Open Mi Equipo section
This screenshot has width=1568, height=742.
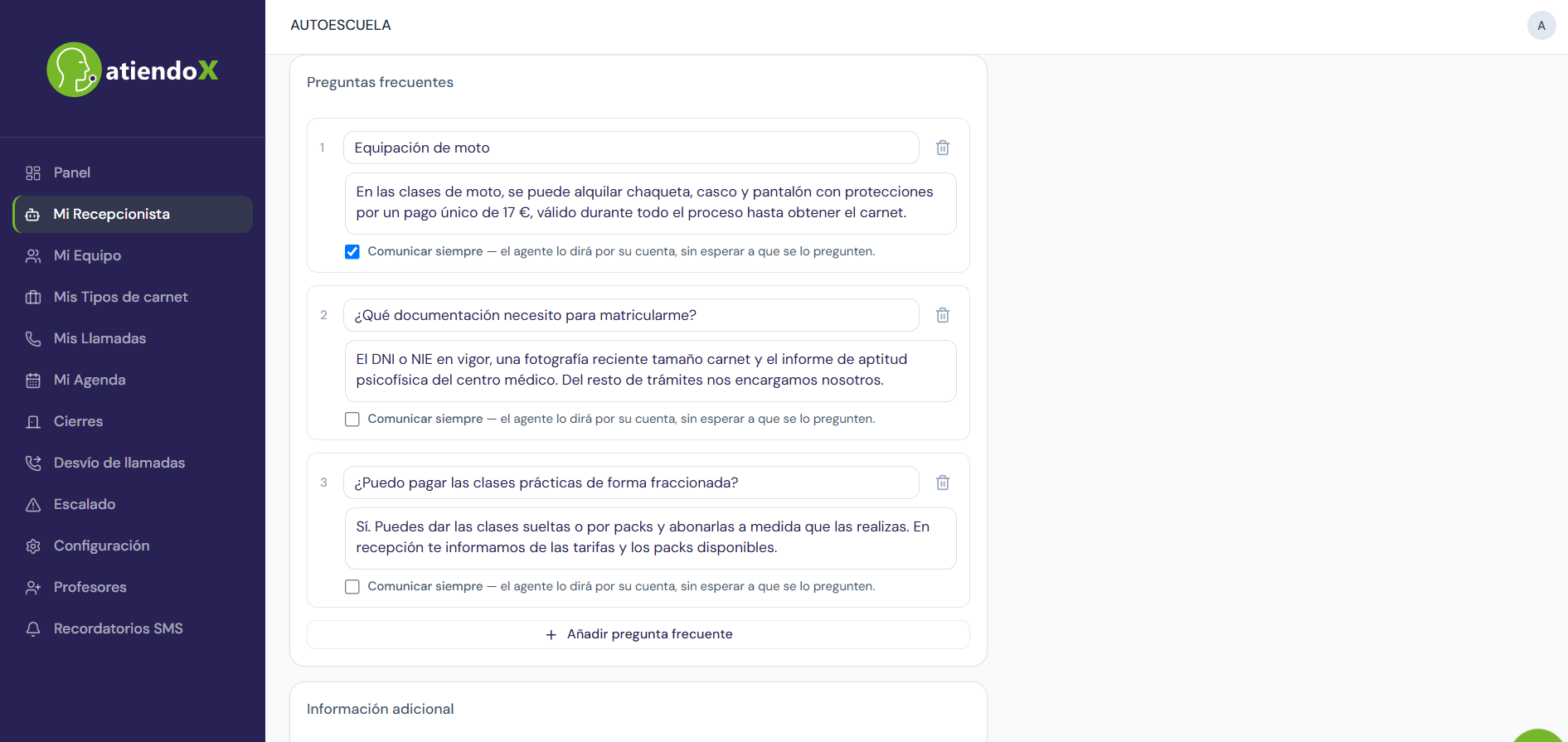point(133,255)
